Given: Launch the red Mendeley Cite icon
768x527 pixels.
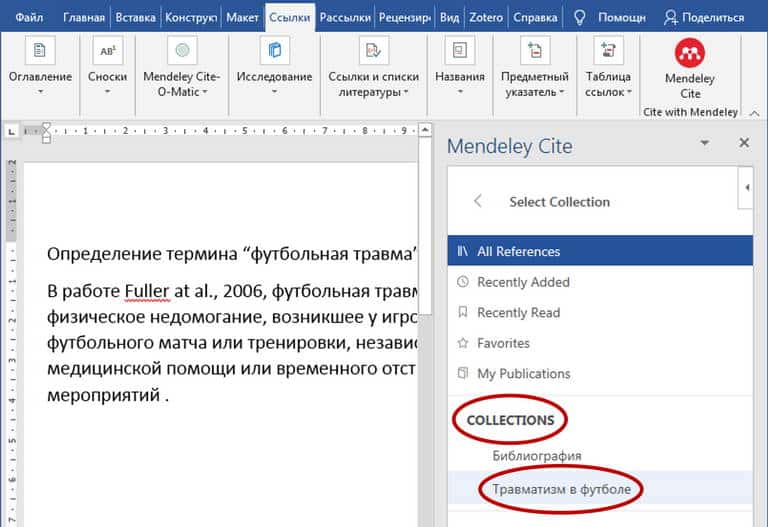Looking at the screenshot, I should (690, 53).
